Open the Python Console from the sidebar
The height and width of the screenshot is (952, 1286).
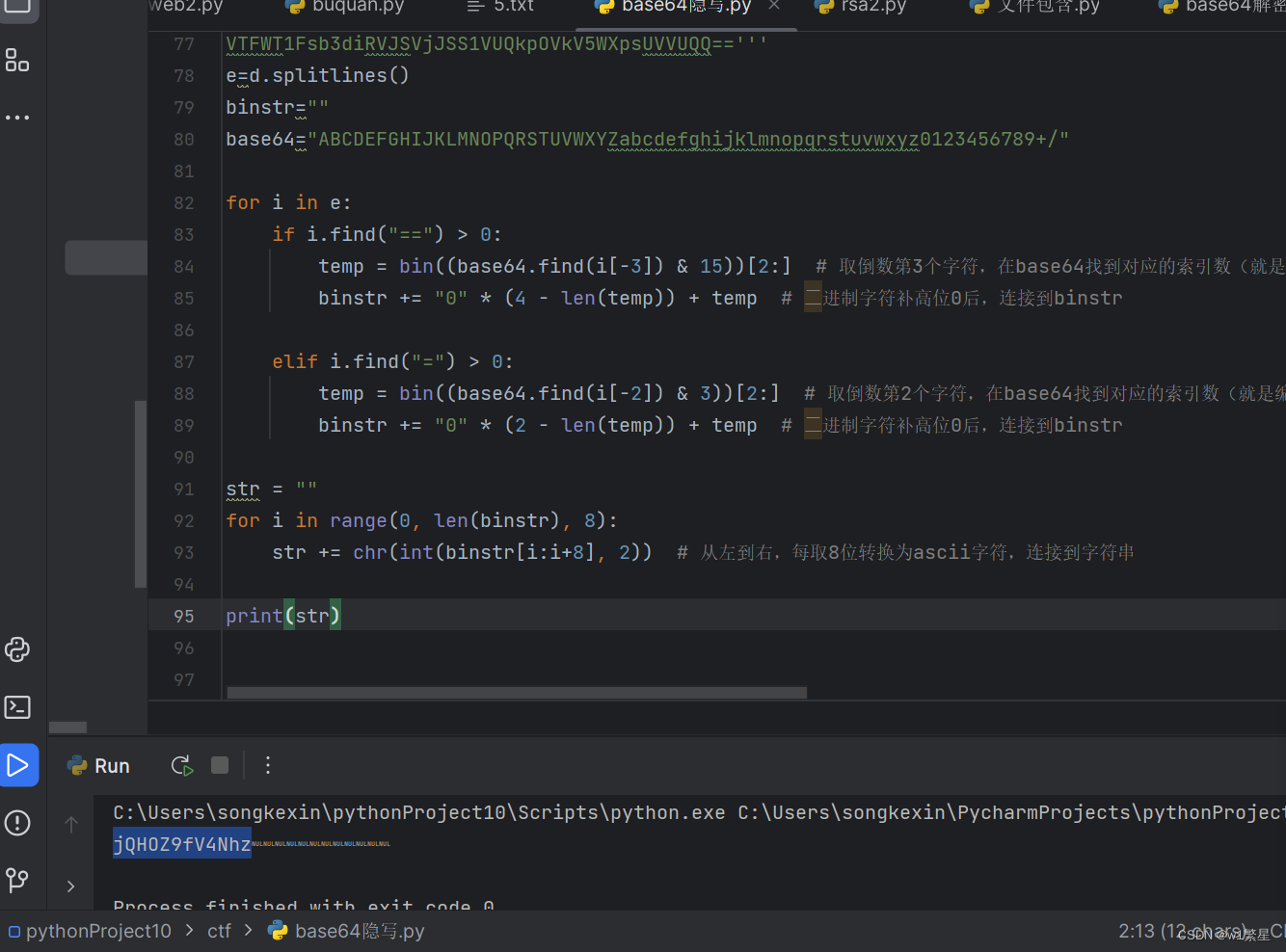[x=17, y=649]
